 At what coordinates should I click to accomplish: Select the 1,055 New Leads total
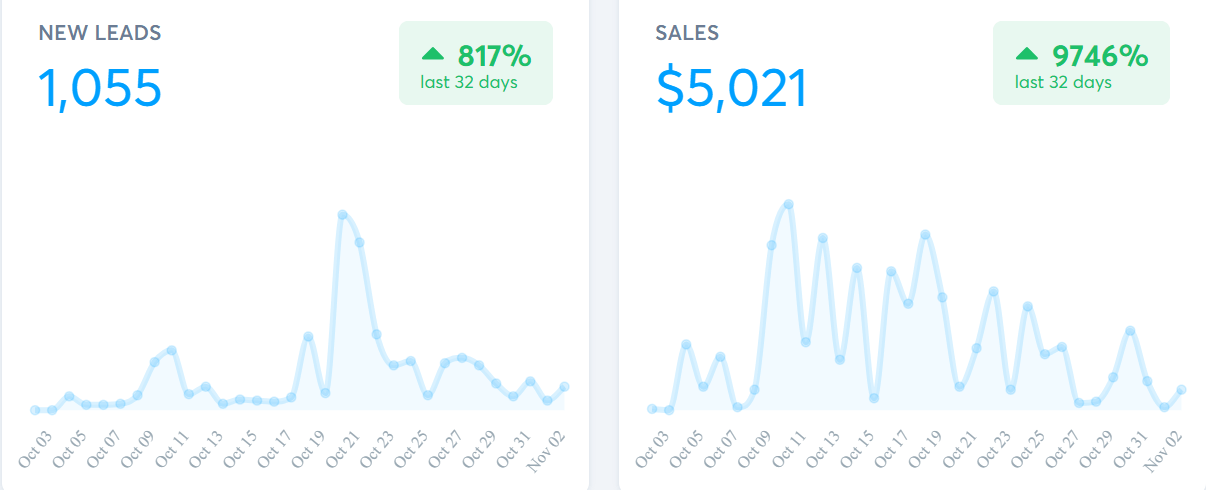[100, 88]
